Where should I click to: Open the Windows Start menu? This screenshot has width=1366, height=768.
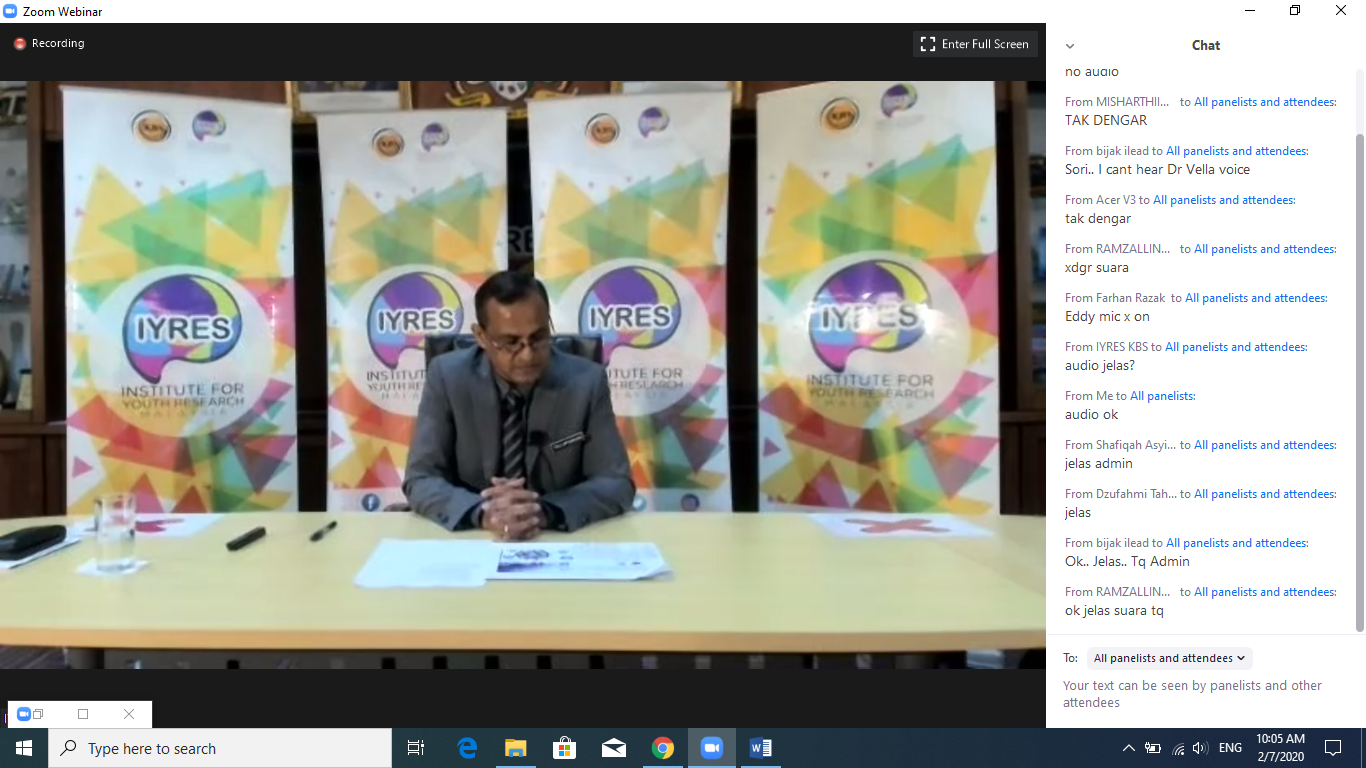pyautogui.click(x=24, y=748)
